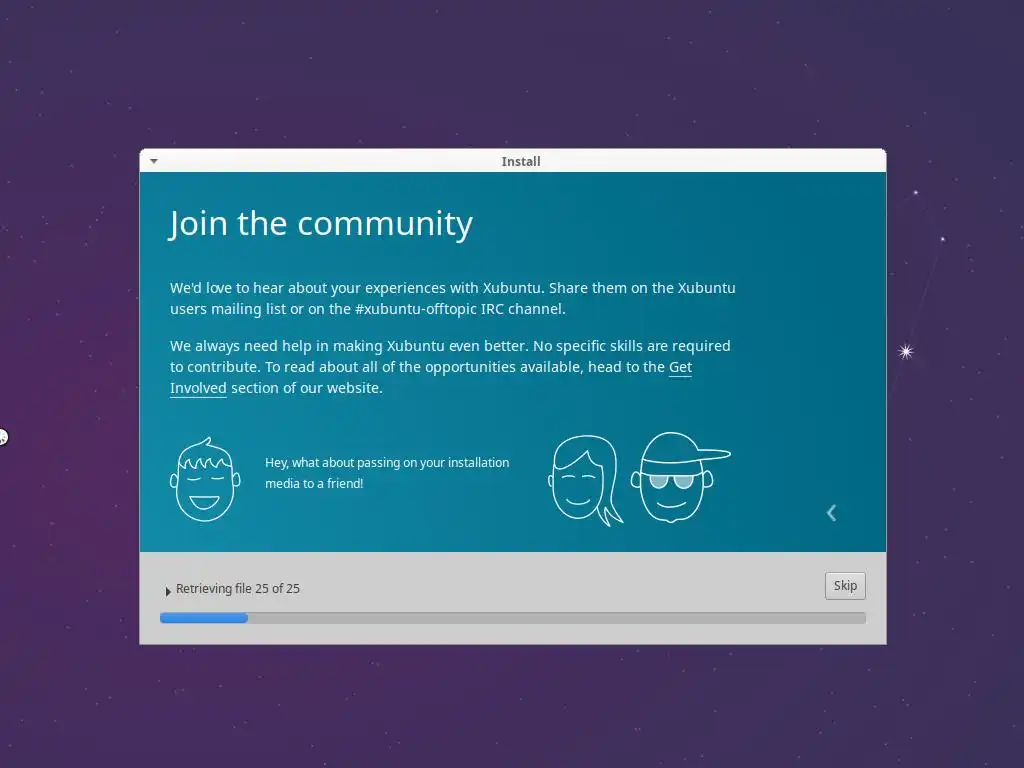Click the 'passing on your installation media' text
Viewport: 1024px width, 768px height.
click(387, 473)
